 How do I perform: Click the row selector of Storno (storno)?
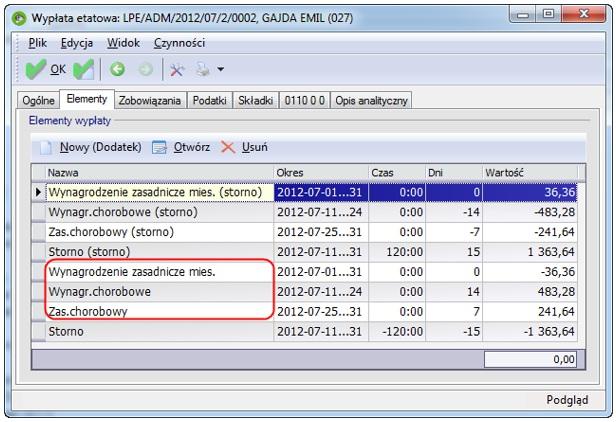click(x=38, y=252)
